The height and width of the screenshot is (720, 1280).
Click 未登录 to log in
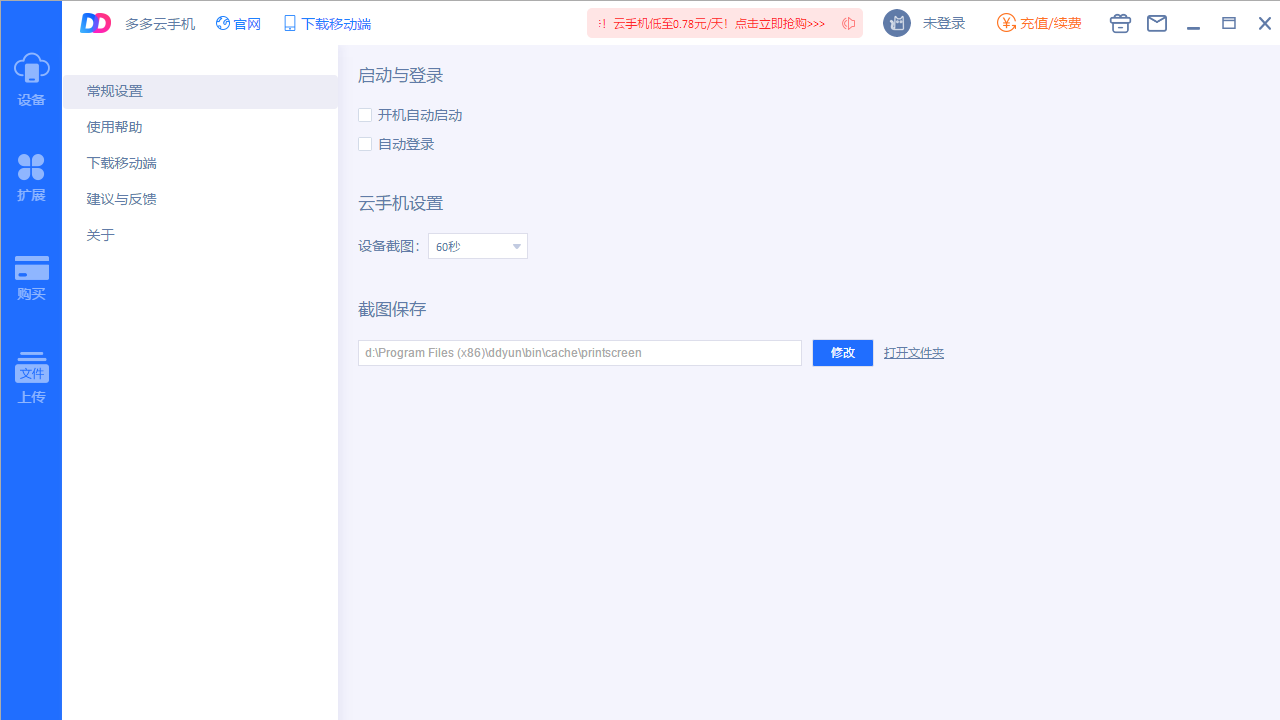coord(944,23)
